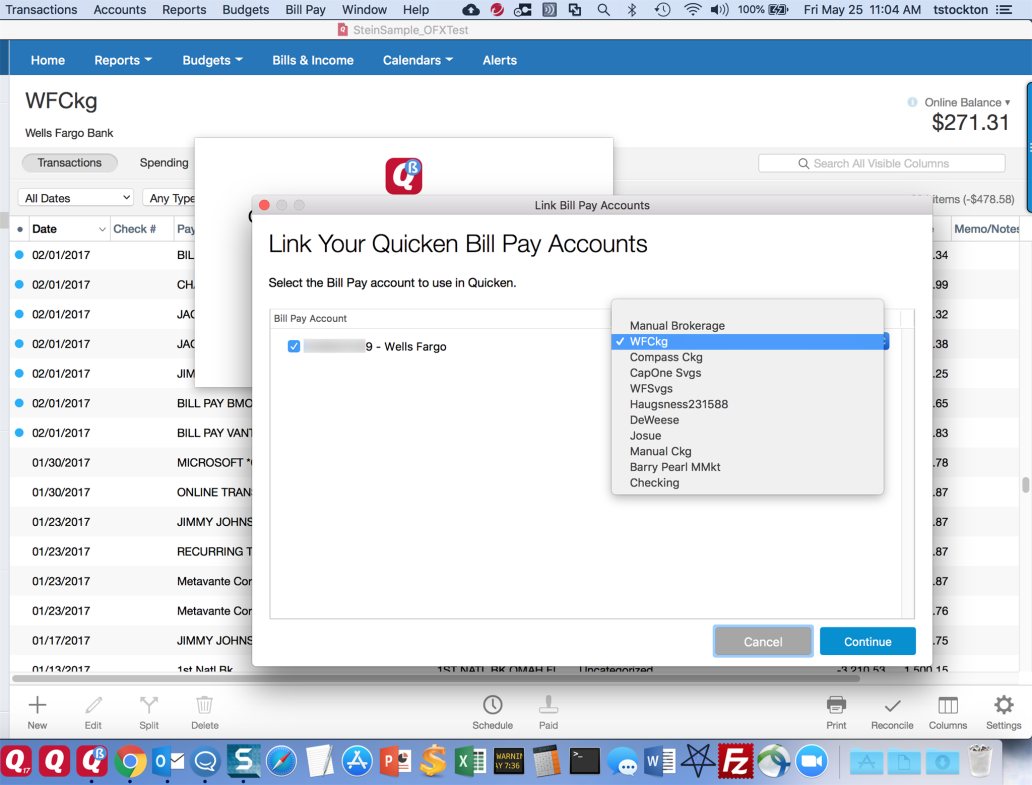Image resolution: width=1032 pixels, height=785 pixels.
Task: Open the All Dates filter dropdown
Action: (x=76, y=198)
